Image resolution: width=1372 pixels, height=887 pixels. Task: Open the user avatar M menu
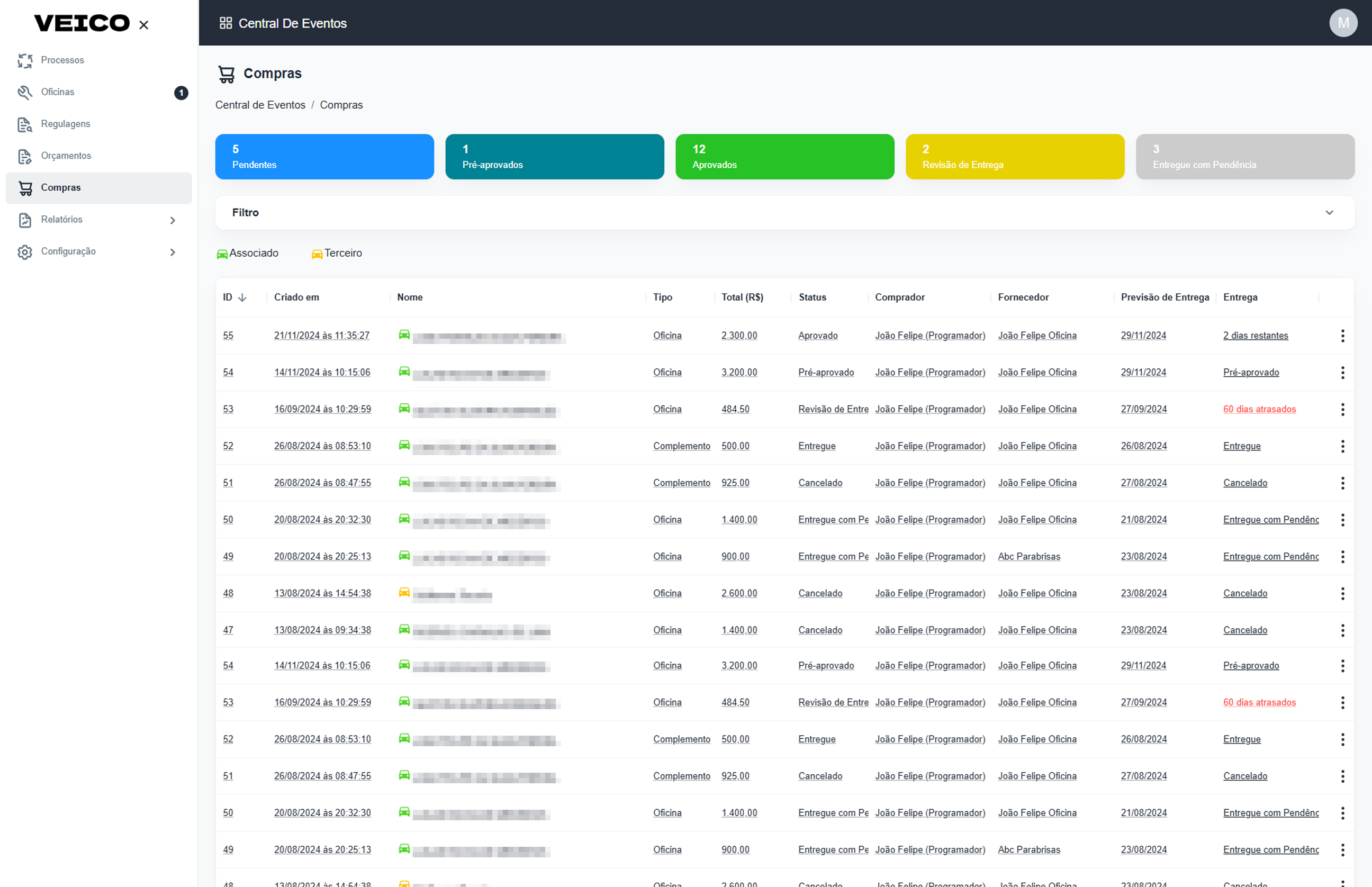1343,23
